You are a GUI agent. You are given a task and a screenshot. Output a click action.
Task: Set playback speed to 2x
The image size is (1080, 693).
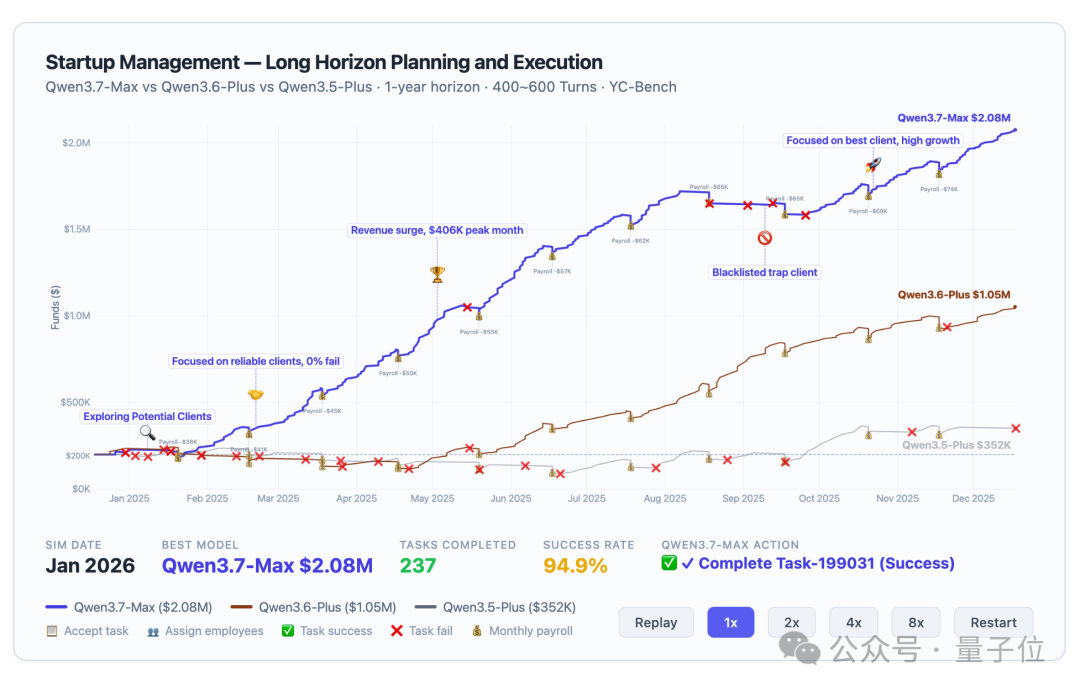tap(792, 623)
